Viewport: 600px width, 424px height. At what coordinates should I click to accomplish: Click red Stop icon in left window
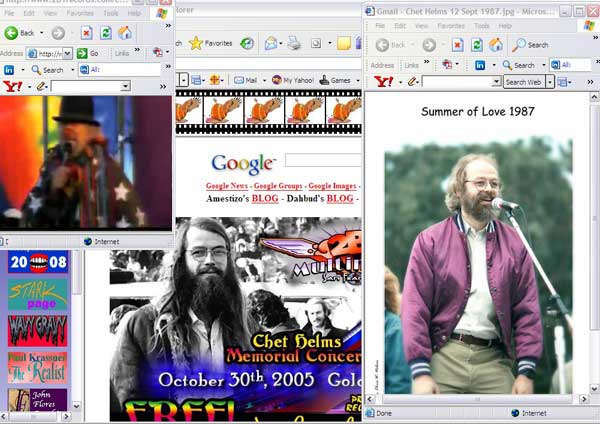[86, 33]
